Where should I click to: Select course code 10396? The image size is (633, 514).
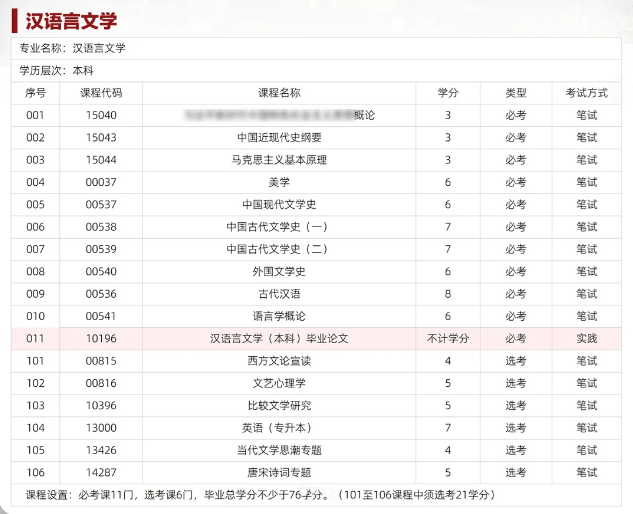pyautogui.click(x=101, y=405)
